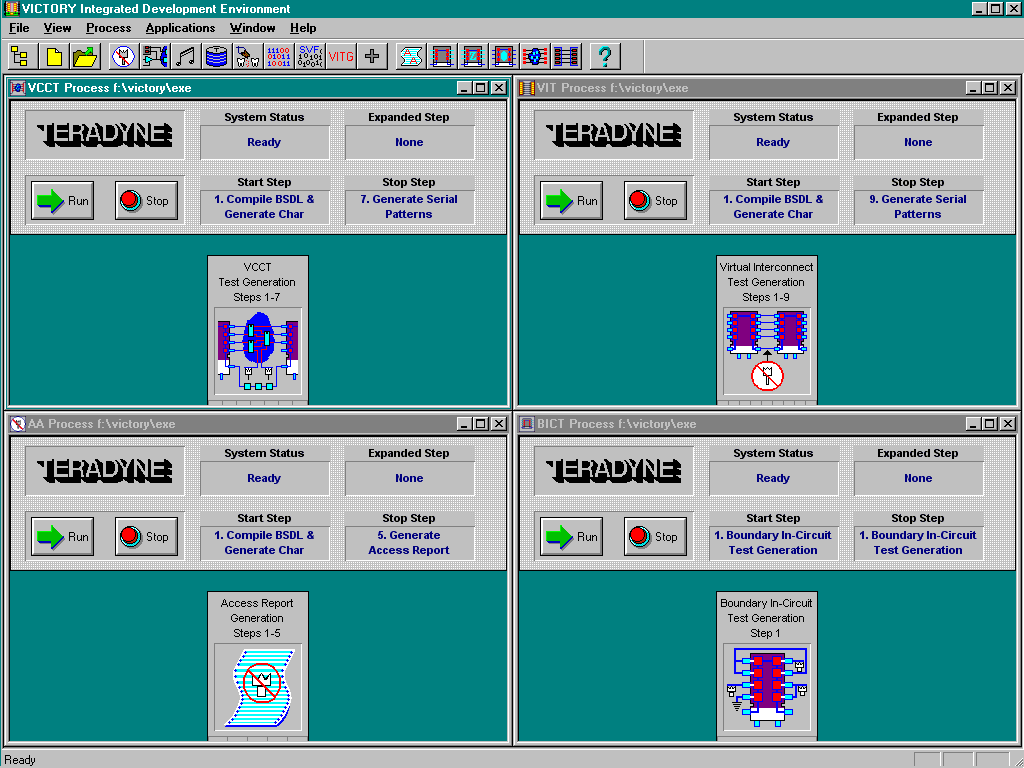
Task: Click the SVF toolbar icon
Action: point(310,56)
